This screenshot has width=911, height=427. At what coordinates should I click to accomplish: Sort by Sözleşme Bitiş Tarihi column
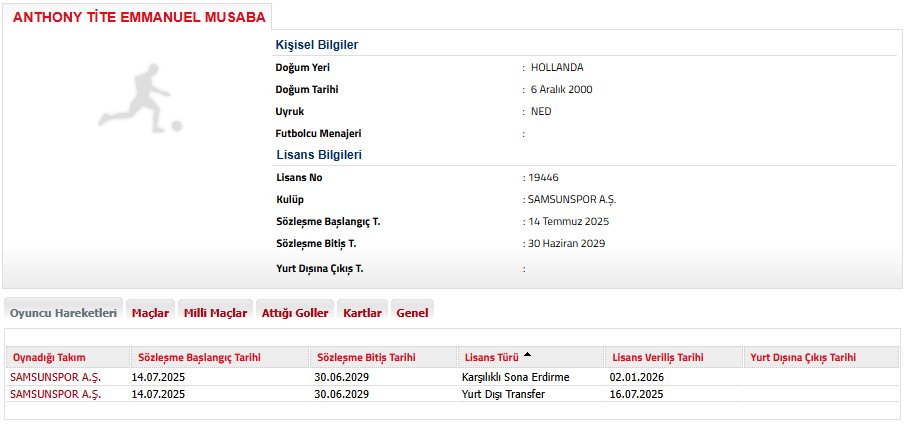[366, 357]
